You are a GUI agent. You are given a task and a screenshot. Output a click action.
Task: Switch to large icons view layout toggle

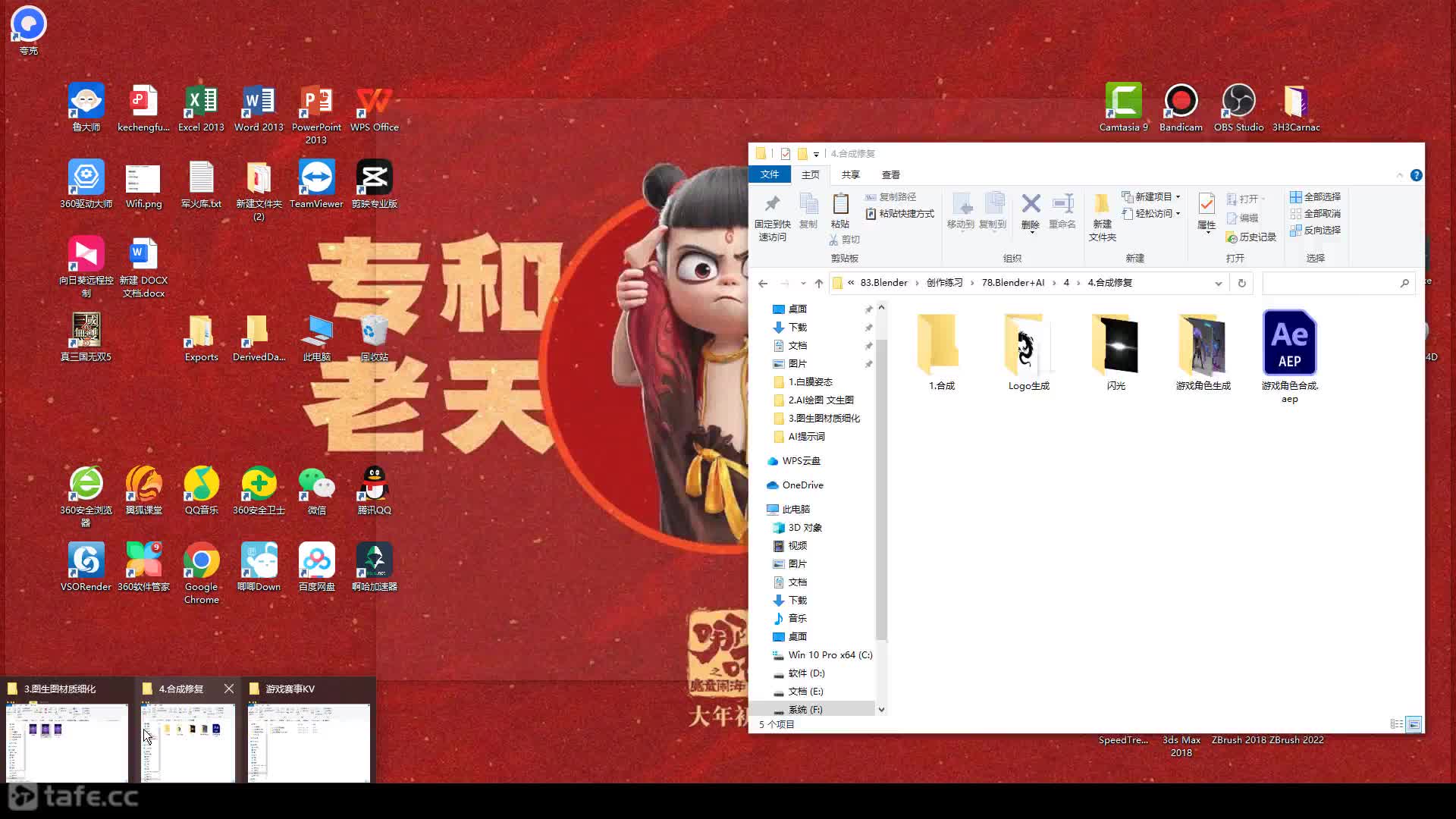coord(1414,724)
